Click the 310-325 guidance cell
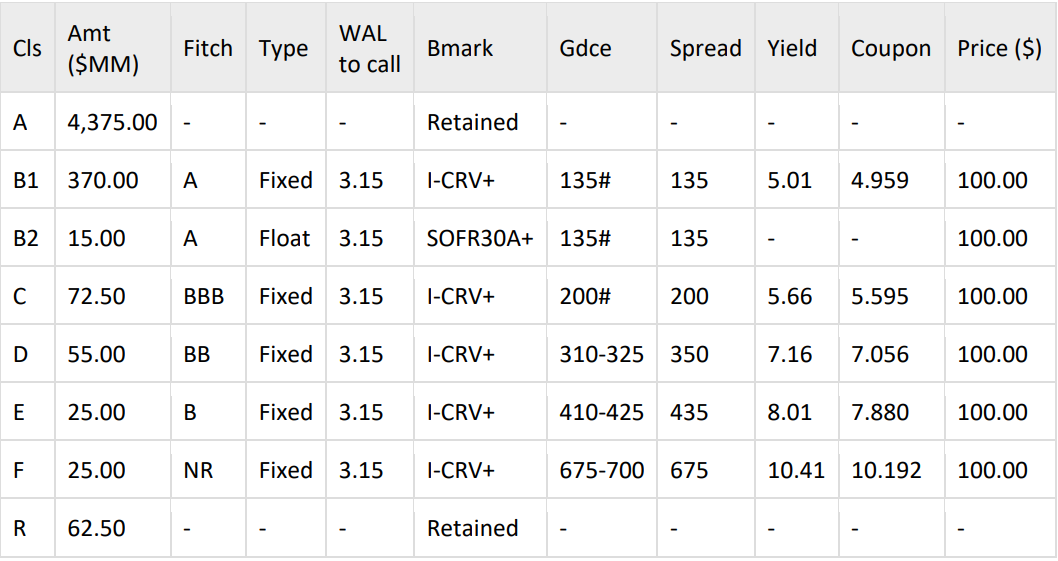1058x561 pixels. click(602, 355)
